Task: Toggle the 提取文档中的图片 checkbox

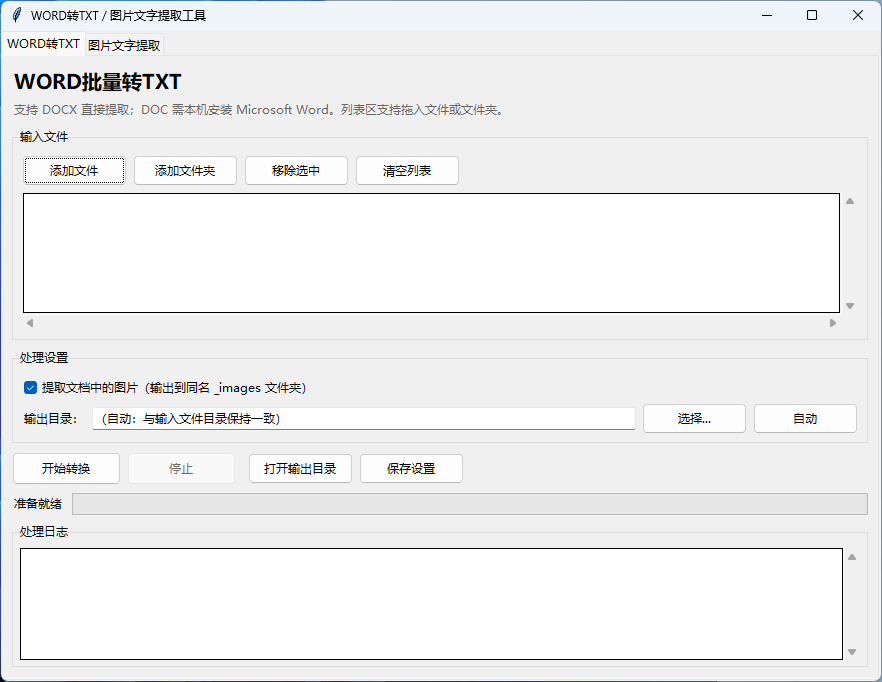Action: (30, 388)
